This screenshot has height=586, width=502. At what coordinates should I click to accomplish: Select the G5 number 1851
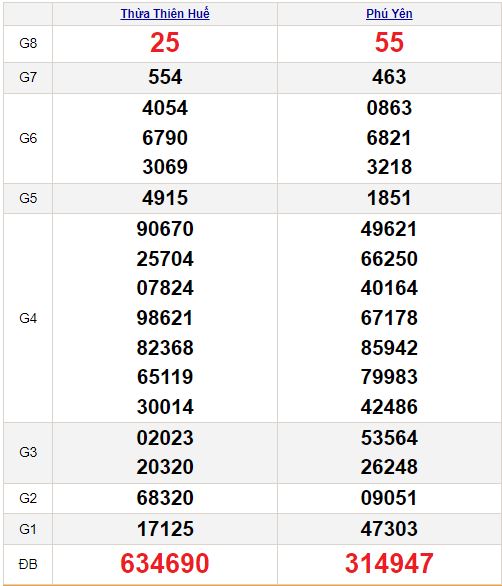click(x=389, y=198)
